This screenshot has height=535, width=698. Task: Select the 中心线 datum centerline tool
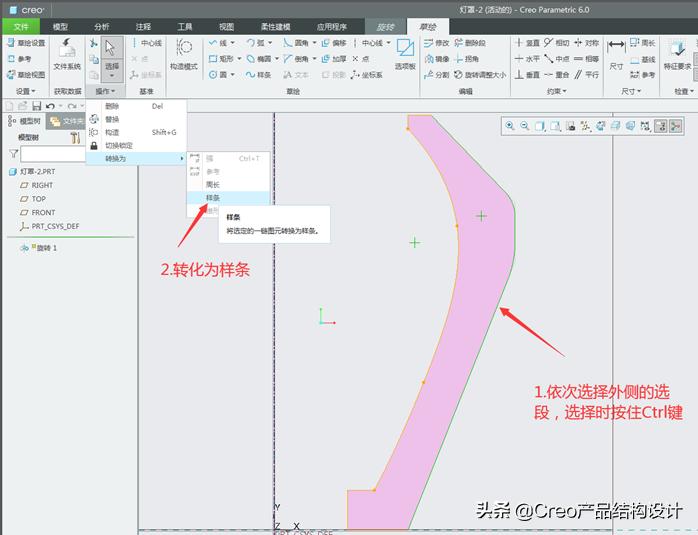click(146, 43)
